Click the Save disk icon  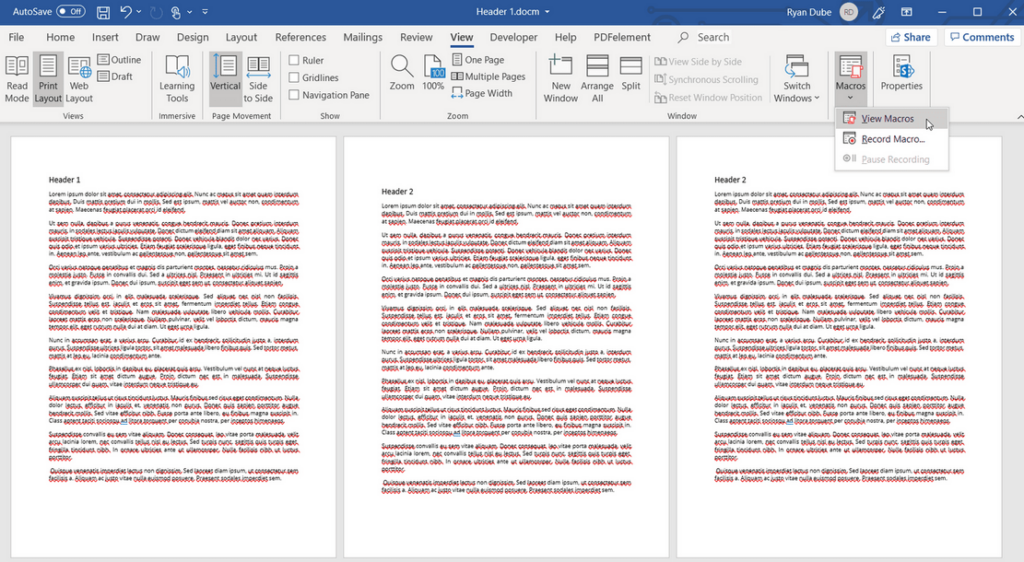[103, 12]
